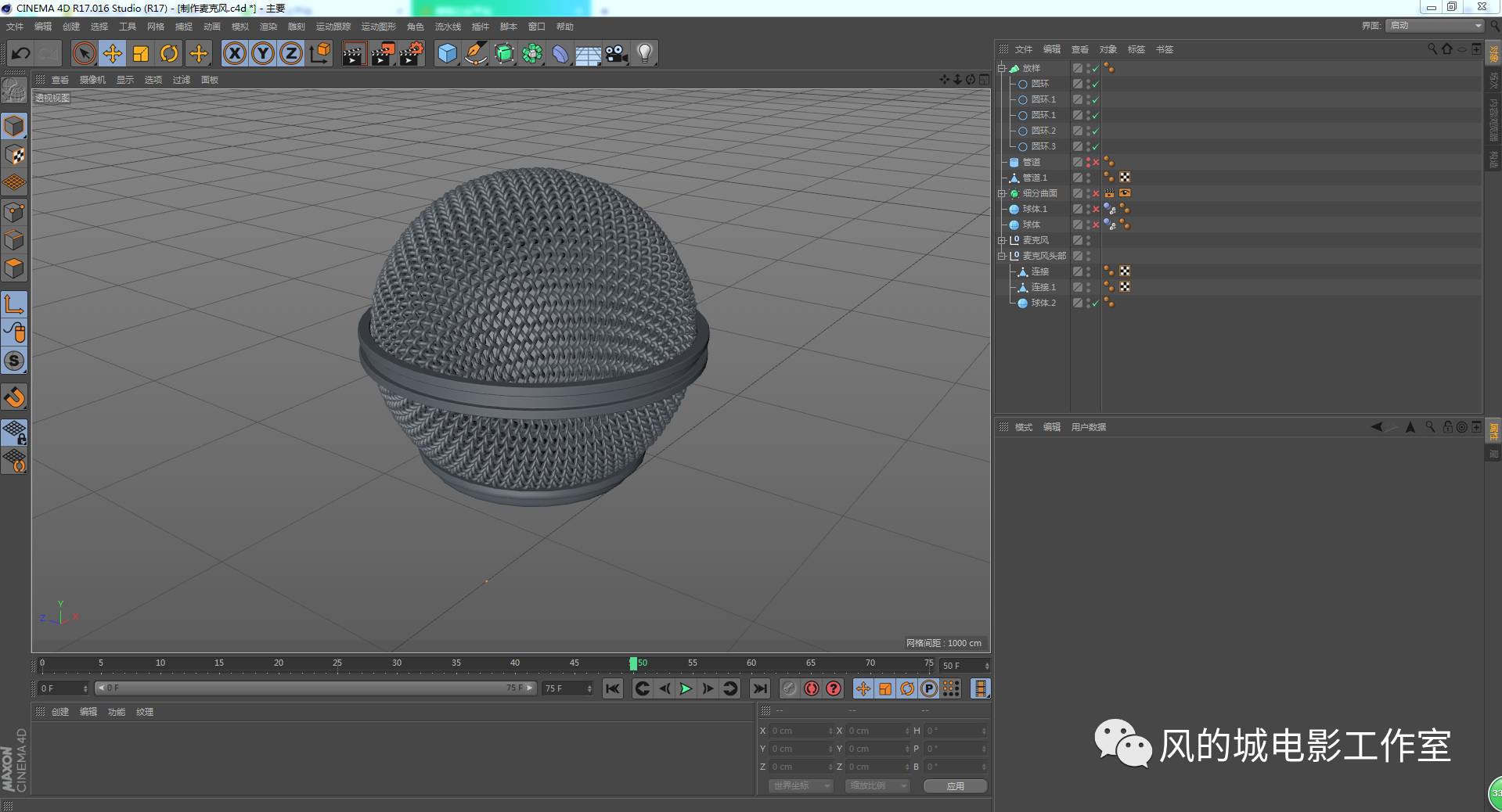Expand the 麦克风 group in Object Manager
Image resolution: width=1502 pixels, height=812 pixels.
point(1003,240)
